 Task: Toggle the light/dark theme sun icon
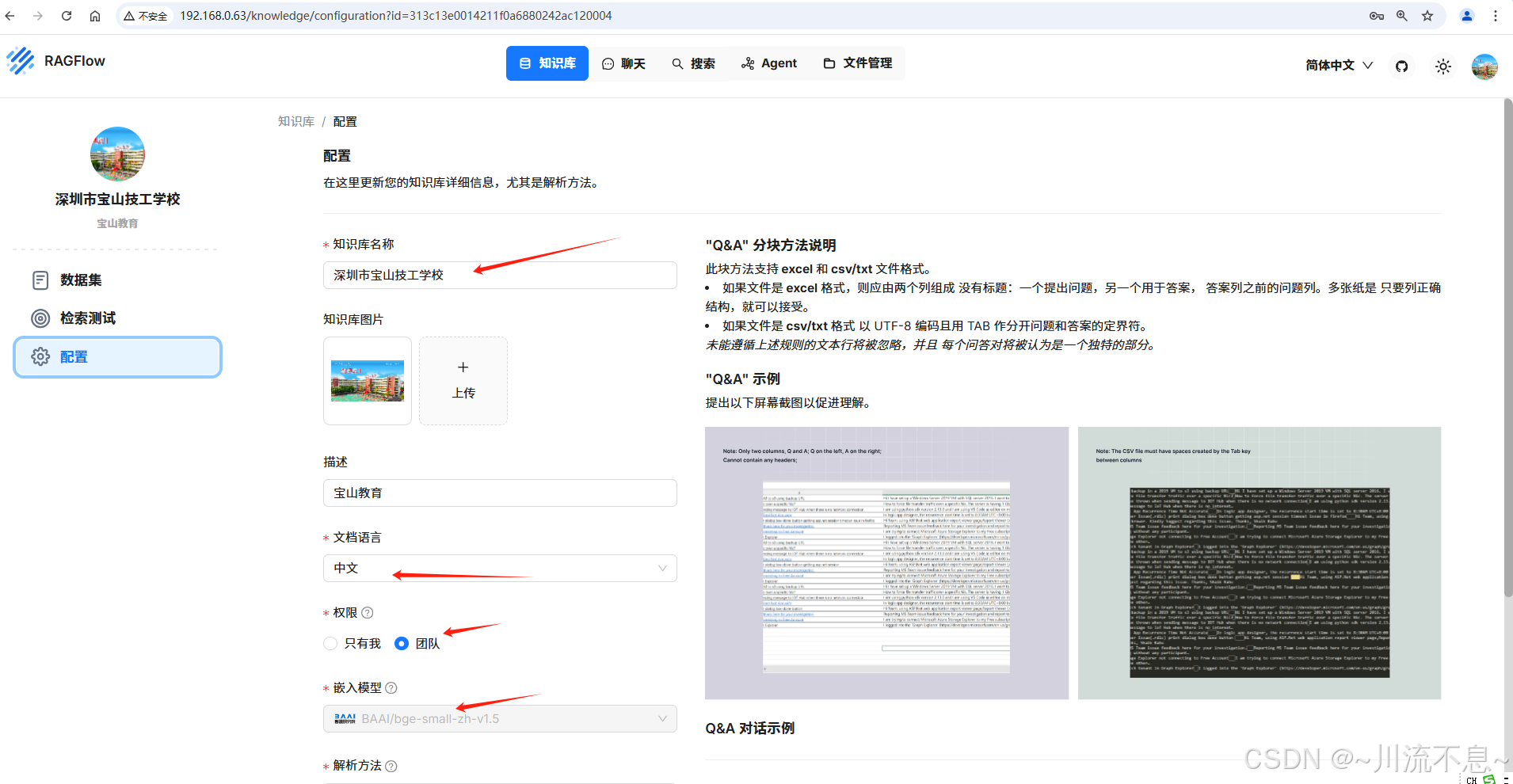tap(1443, 67)
